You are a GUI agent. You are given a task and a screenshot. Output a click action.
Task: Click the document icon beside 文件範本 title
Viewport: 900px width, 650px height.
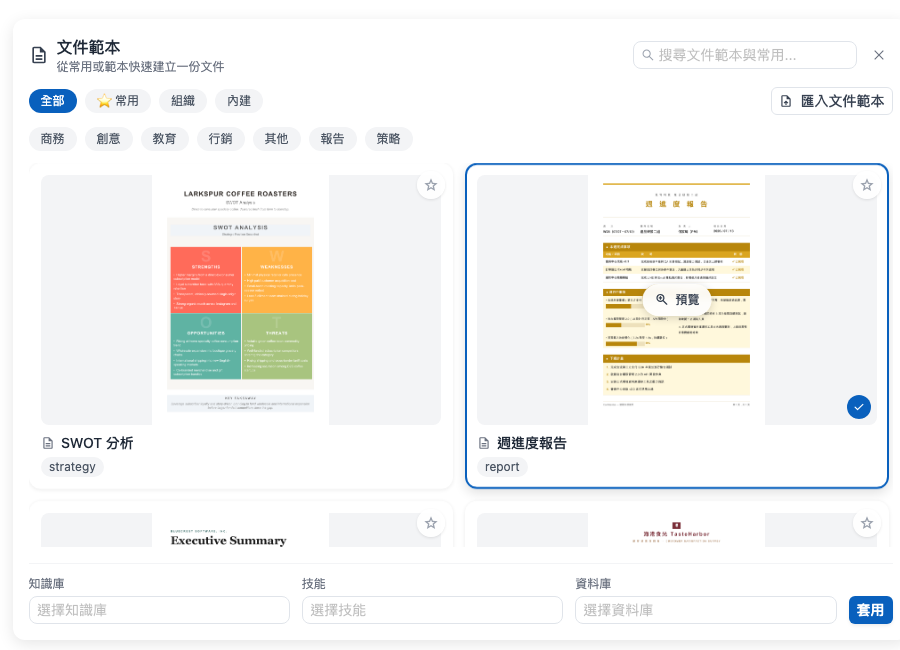[39, 55]
